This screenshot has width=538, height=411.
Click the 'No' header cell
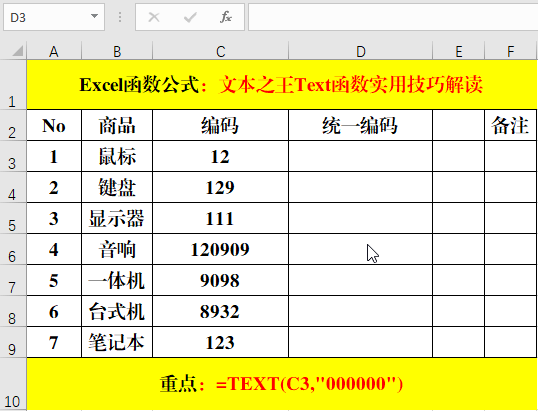click(x=54, y=125)
